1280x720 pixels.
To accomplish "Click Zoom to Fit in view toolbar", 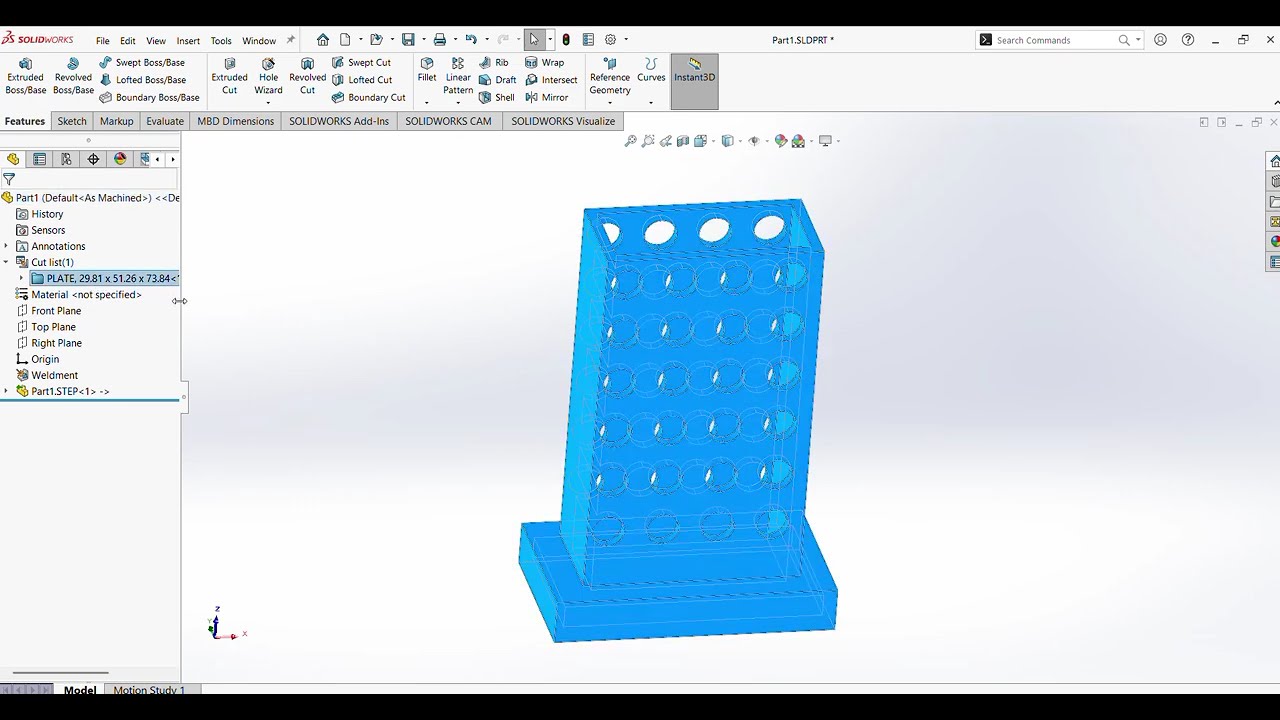I will [x=631, y=141].
